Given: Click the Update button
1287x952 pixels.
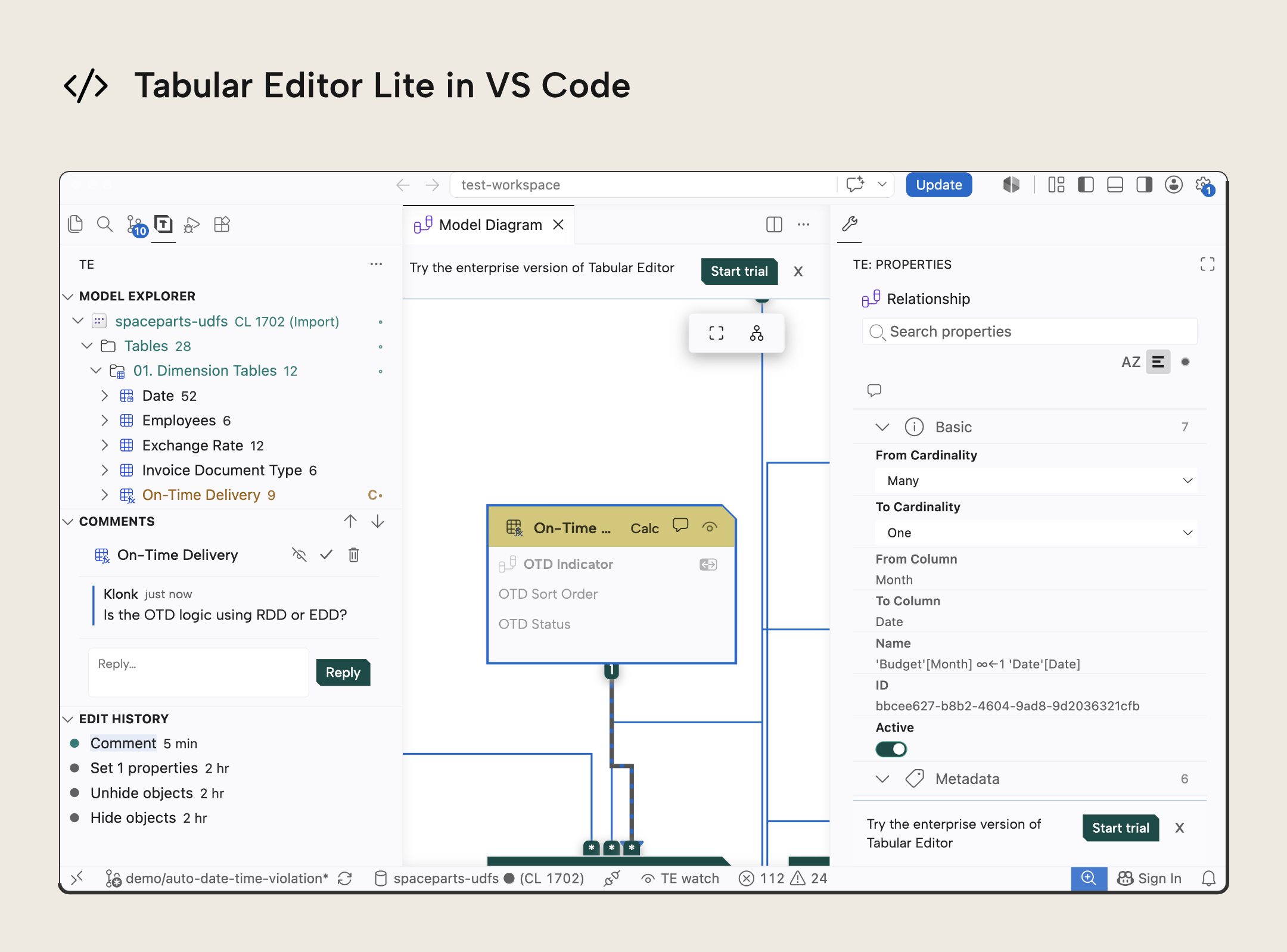Looking at the screenshot, I should coord(939,185).
